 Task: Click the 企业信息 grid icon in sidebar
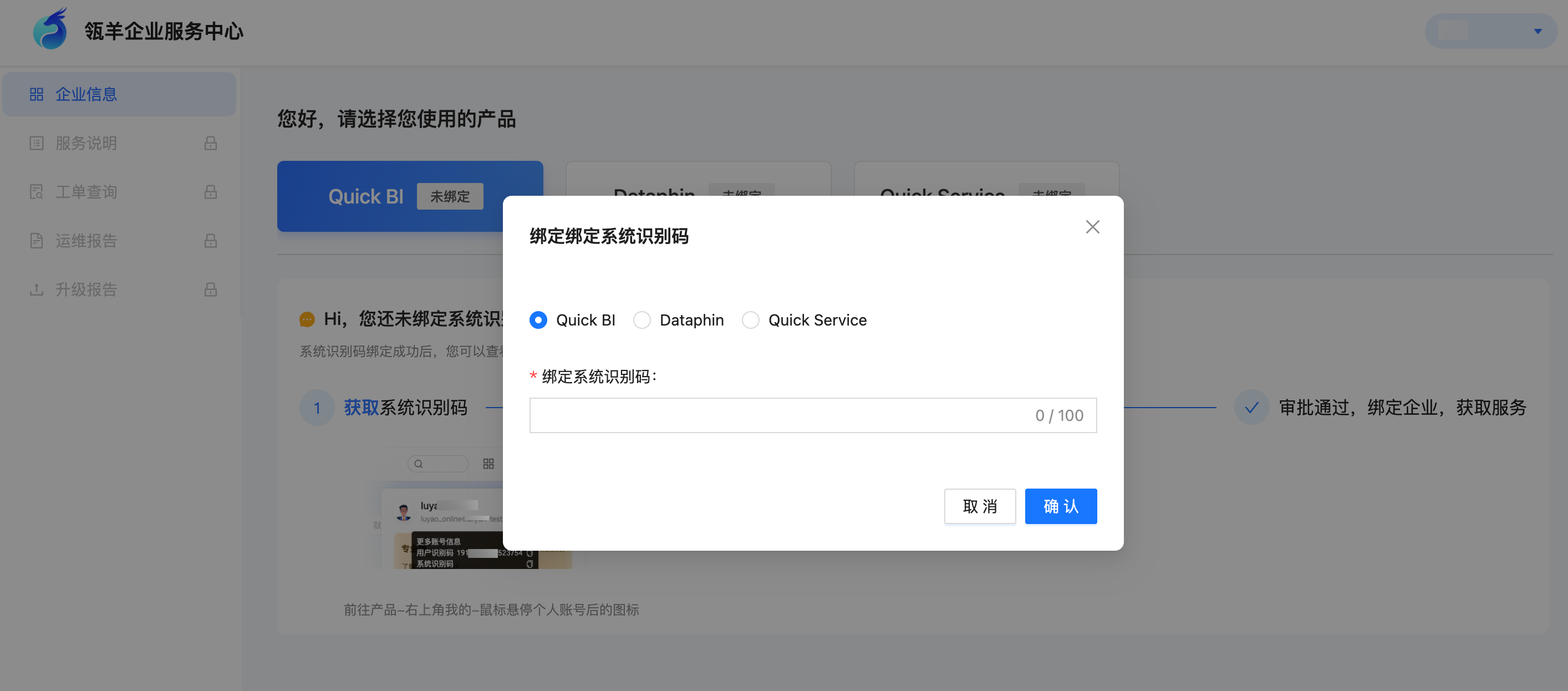(37, 94)
